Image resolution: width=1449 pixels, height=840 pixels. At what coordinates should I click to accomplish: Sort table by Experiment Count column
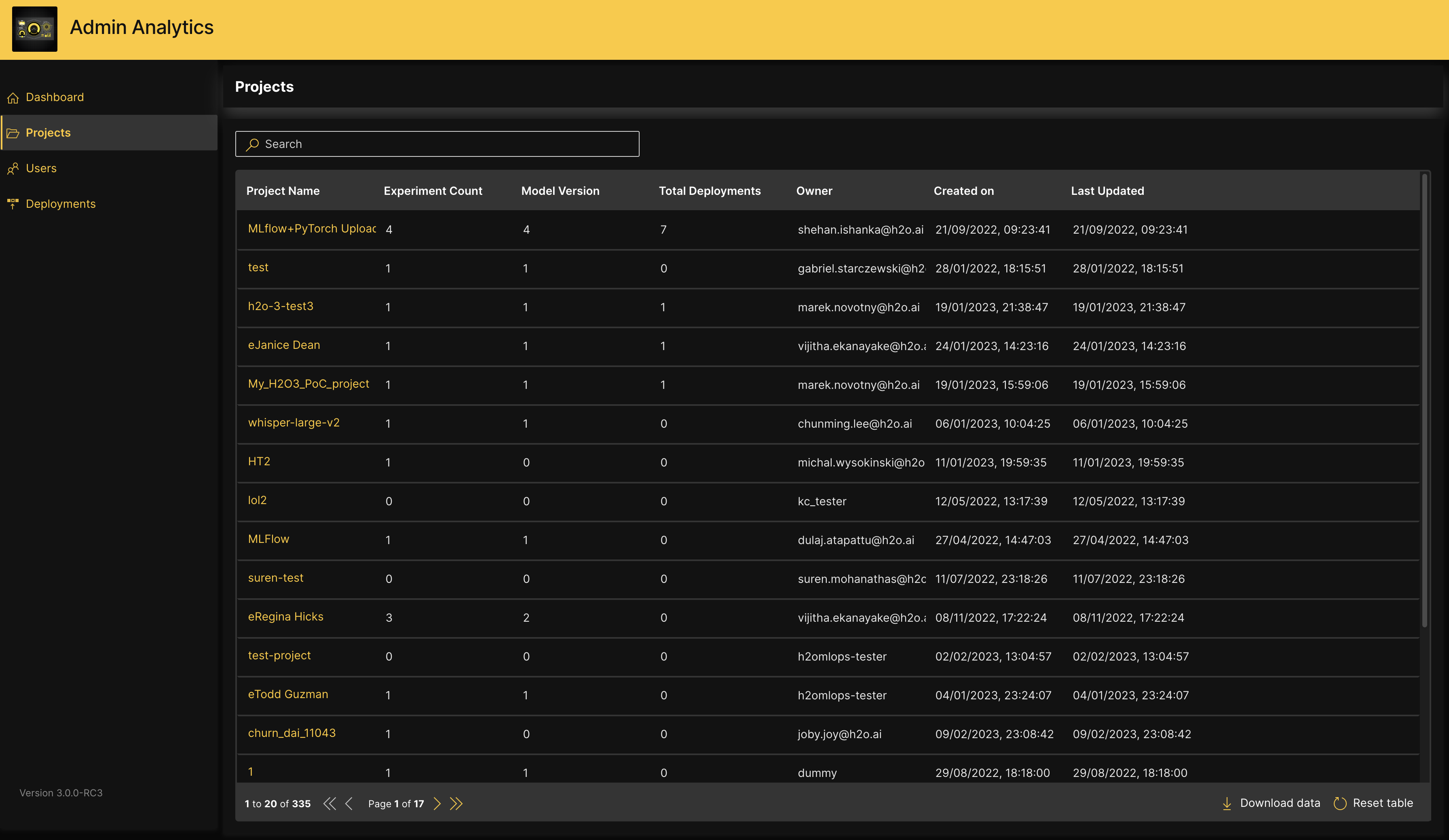433,190
